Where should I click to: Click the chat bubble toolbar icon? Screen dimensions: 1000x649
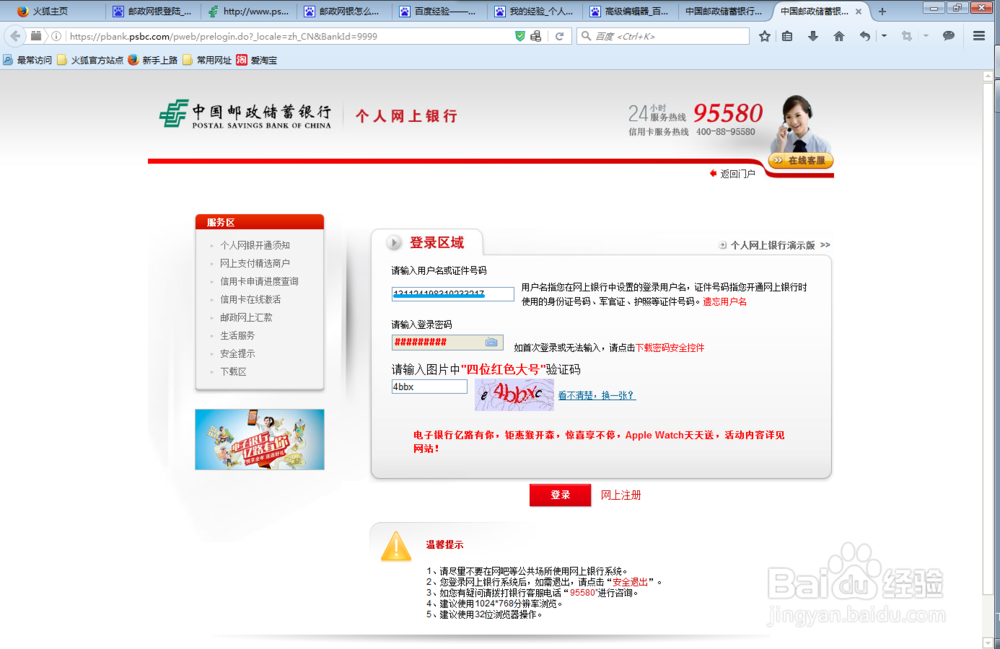click(948, 36)
